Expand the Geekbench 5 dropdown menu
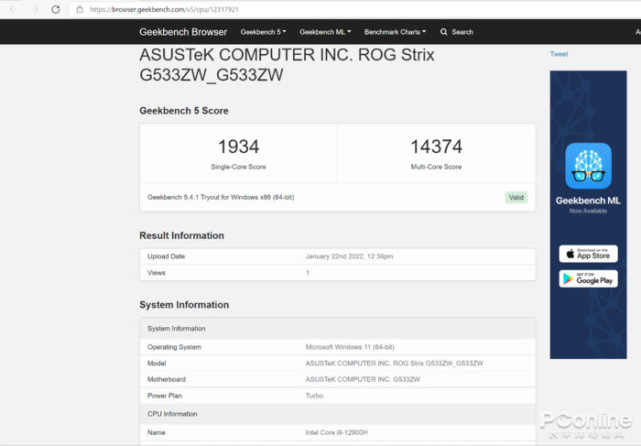Image resolution: width=641 pixels, height=446 pixels. (x=263, y=32)
